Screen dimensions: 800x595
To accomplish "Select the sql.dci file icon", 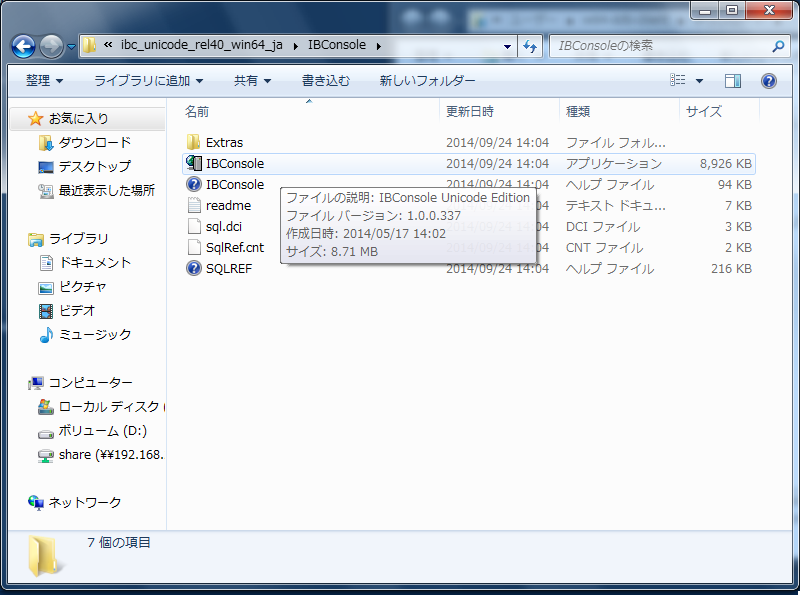I will (x=194, y=226).
